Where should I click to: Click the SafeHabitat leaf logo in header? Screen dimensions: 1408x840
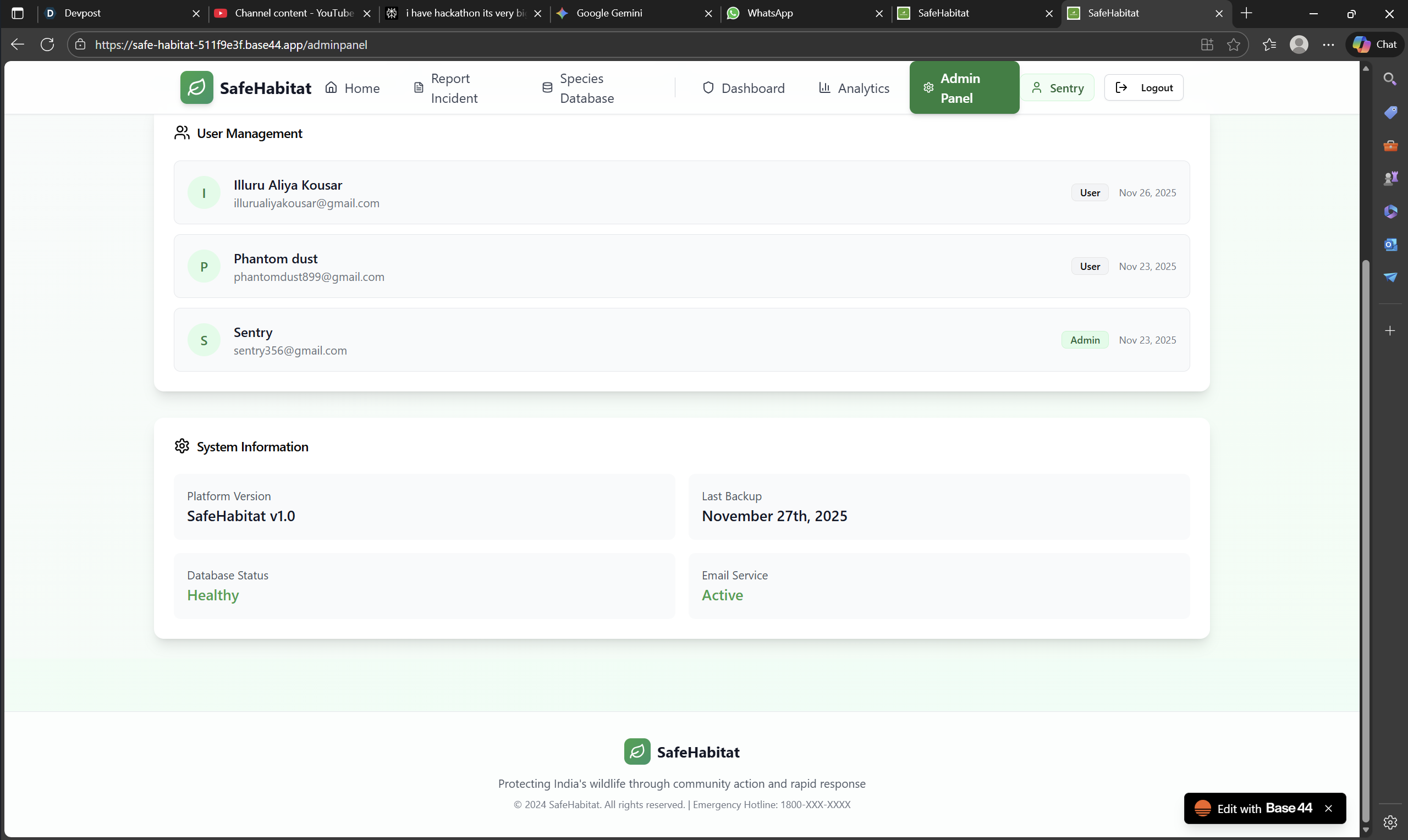pos(196,88)
